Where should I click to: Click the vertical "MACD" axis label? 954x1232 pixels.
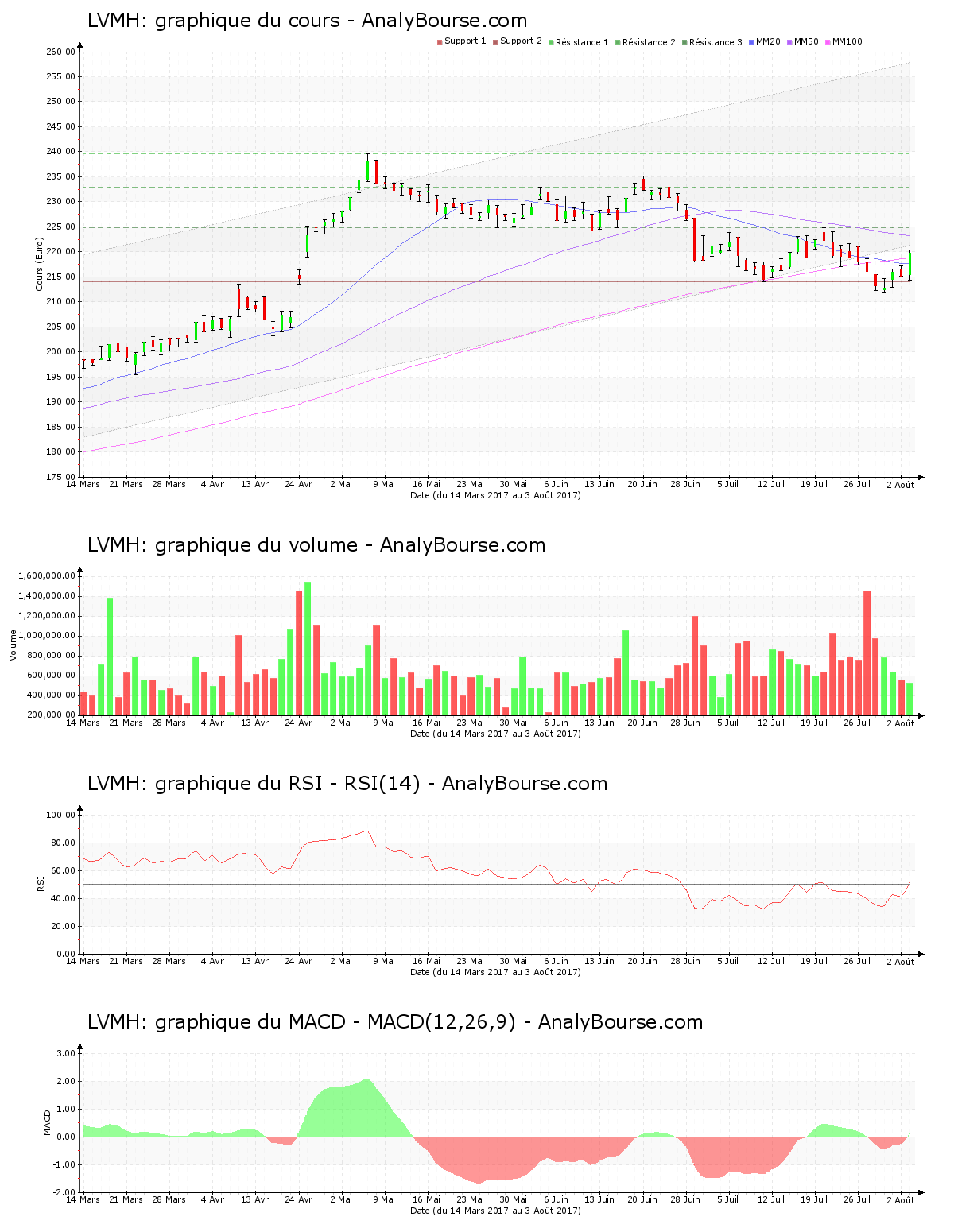coord(47,1122)
